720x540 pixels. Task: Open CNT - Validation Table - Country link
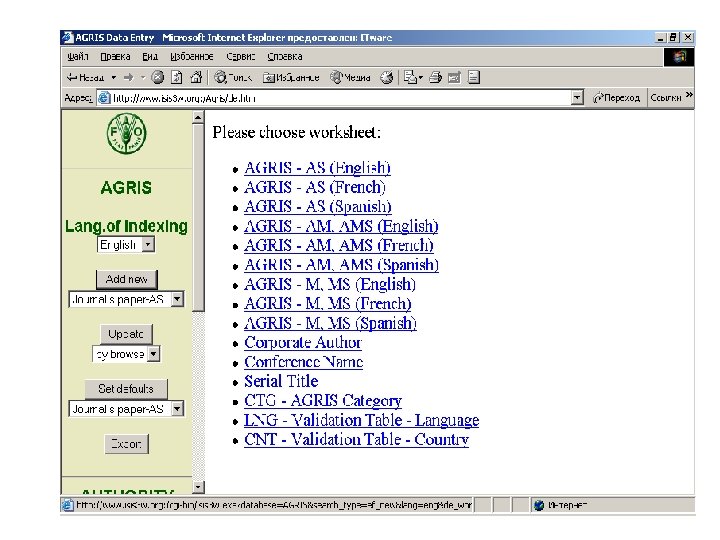tap(356, 439)
